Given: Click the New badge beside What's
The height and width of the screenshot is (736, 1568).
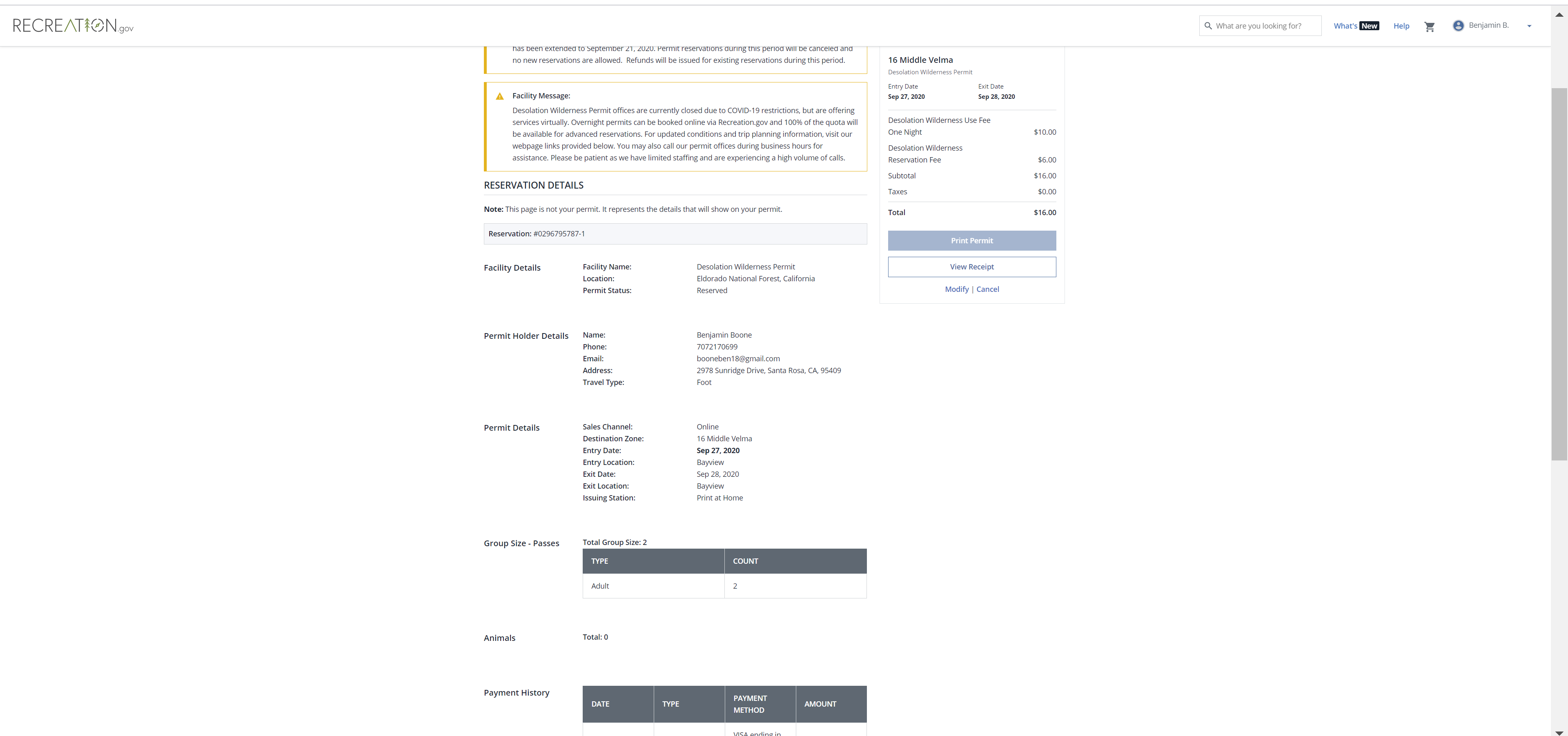Looking at the screenshot, I should click(1369, 26).
